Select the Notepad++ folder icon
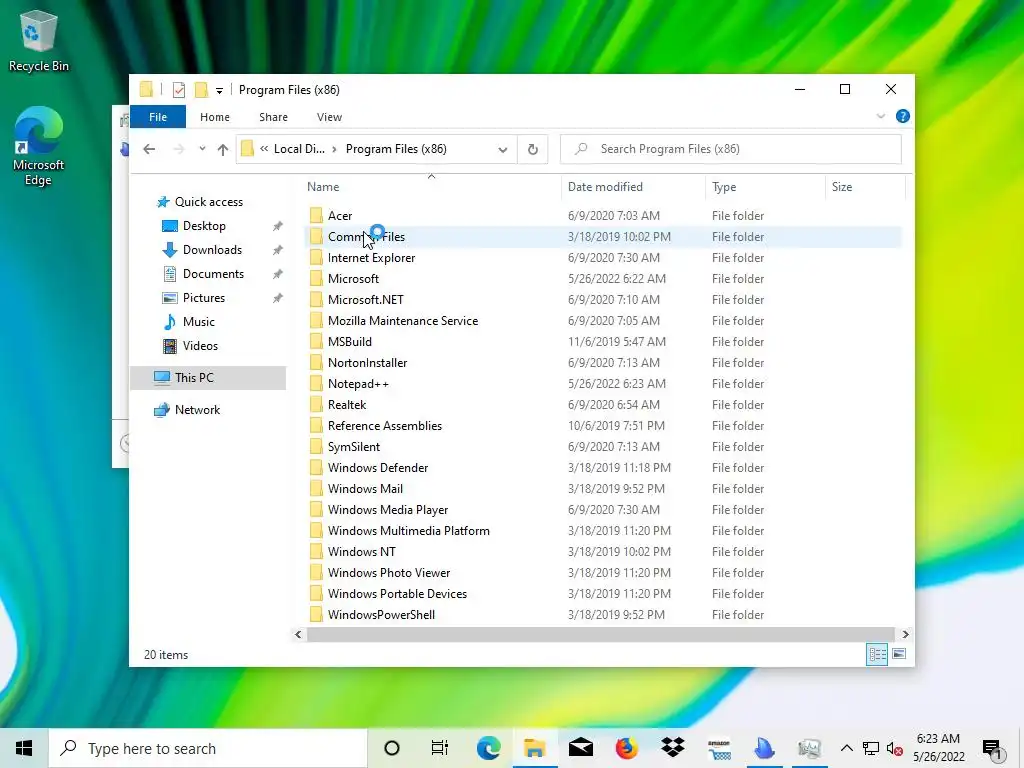The image size is (1024, 768). click(316, 384)
